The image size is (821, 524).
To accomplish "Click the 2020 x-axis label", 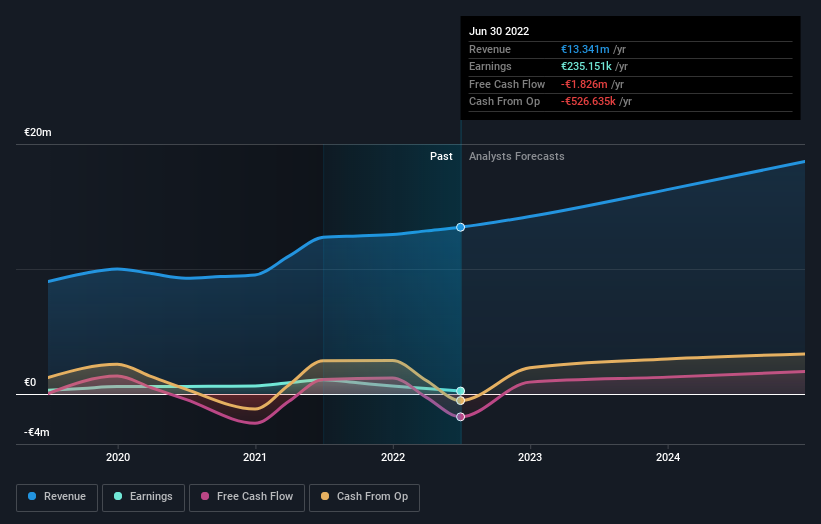I will point(118,457).
